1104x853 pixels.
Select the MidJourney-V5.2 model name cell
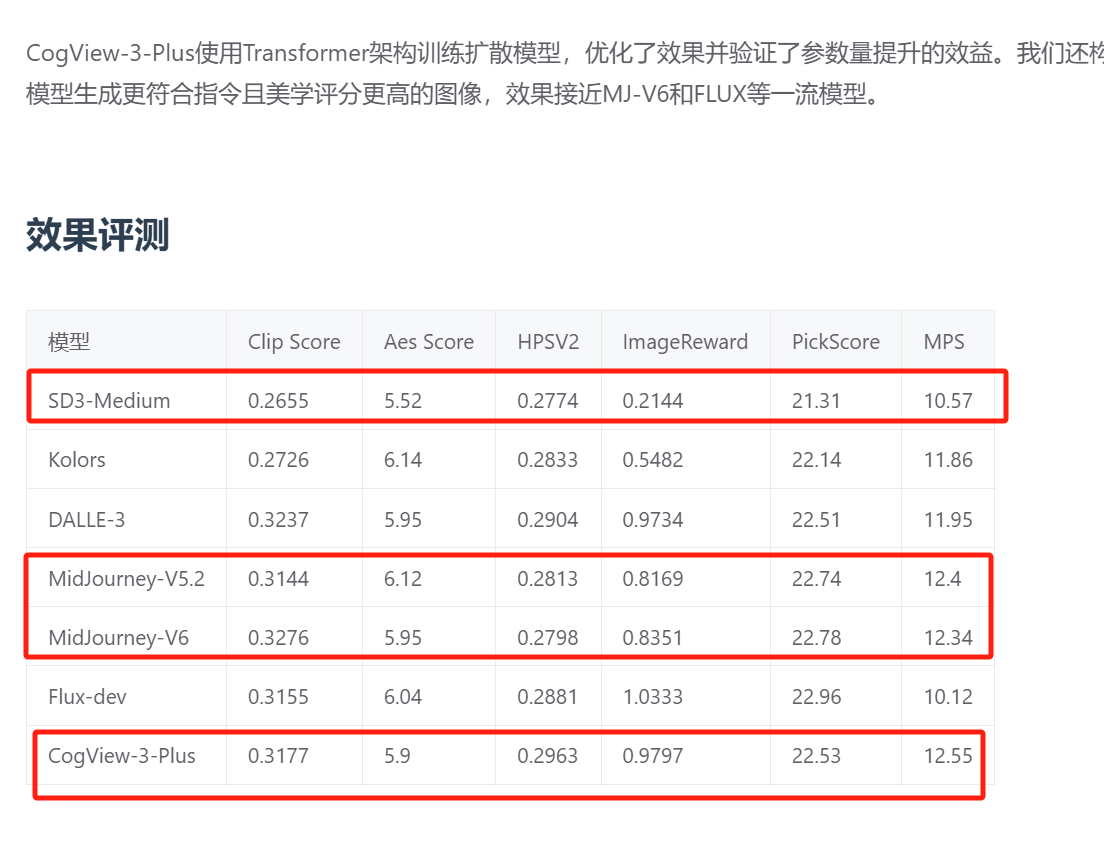127,579
